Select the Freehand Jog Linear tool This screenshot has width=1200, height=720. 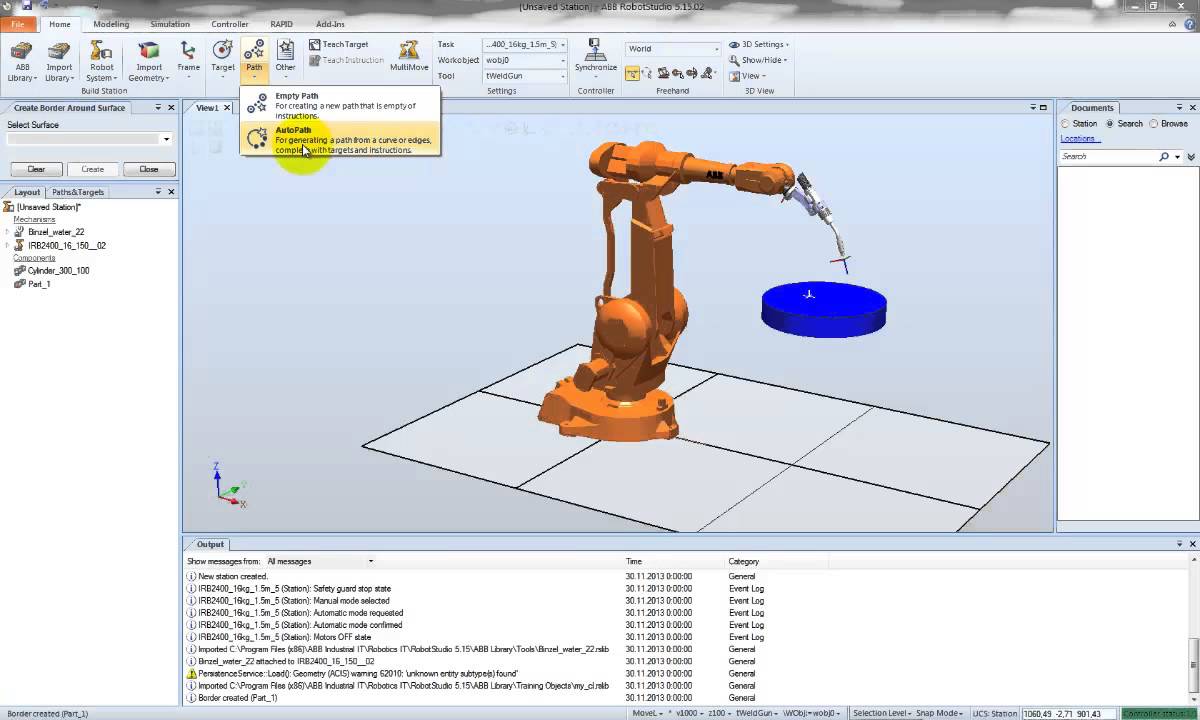[677, 73]
